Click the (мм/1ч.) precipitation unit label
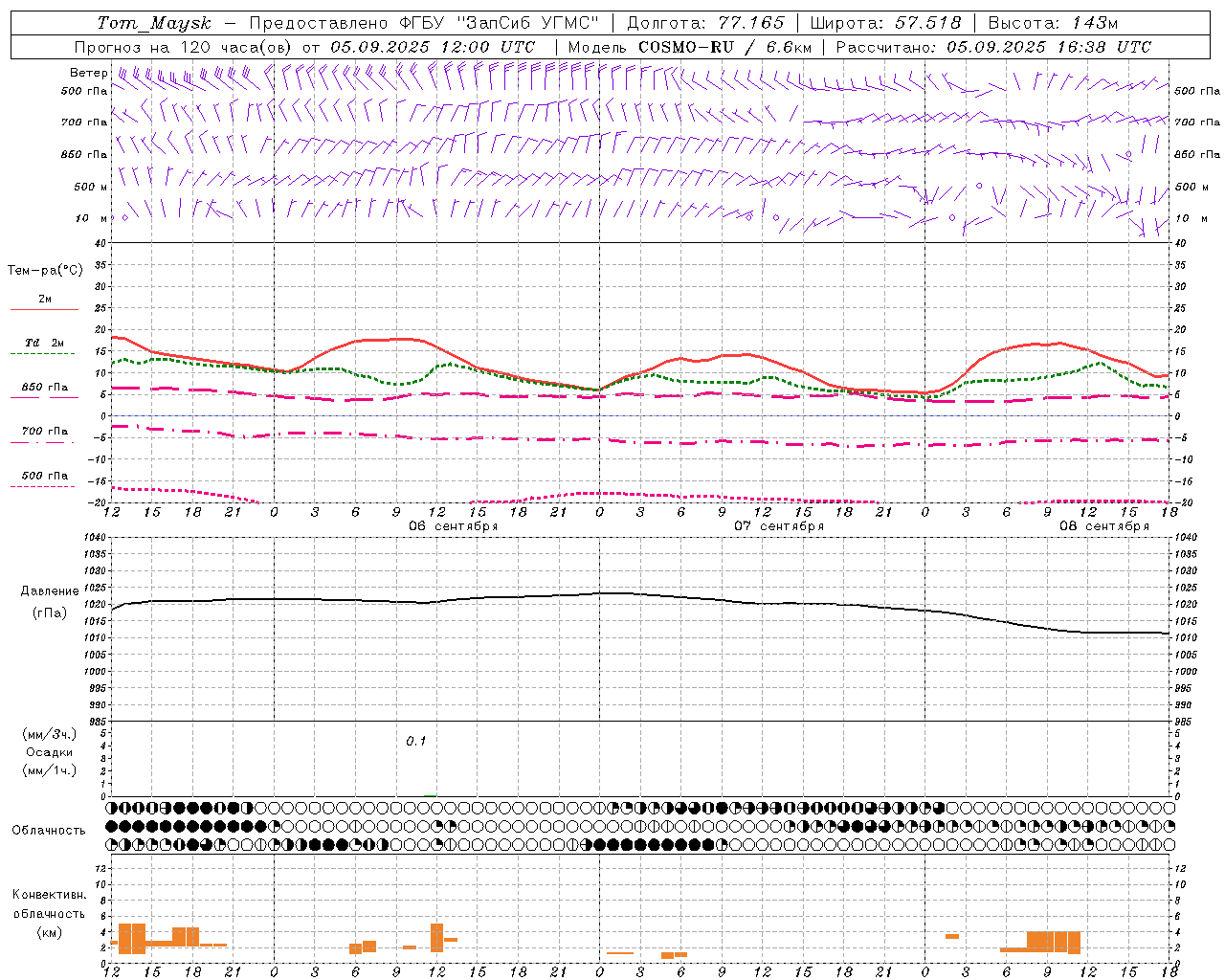 click(50, 771)
